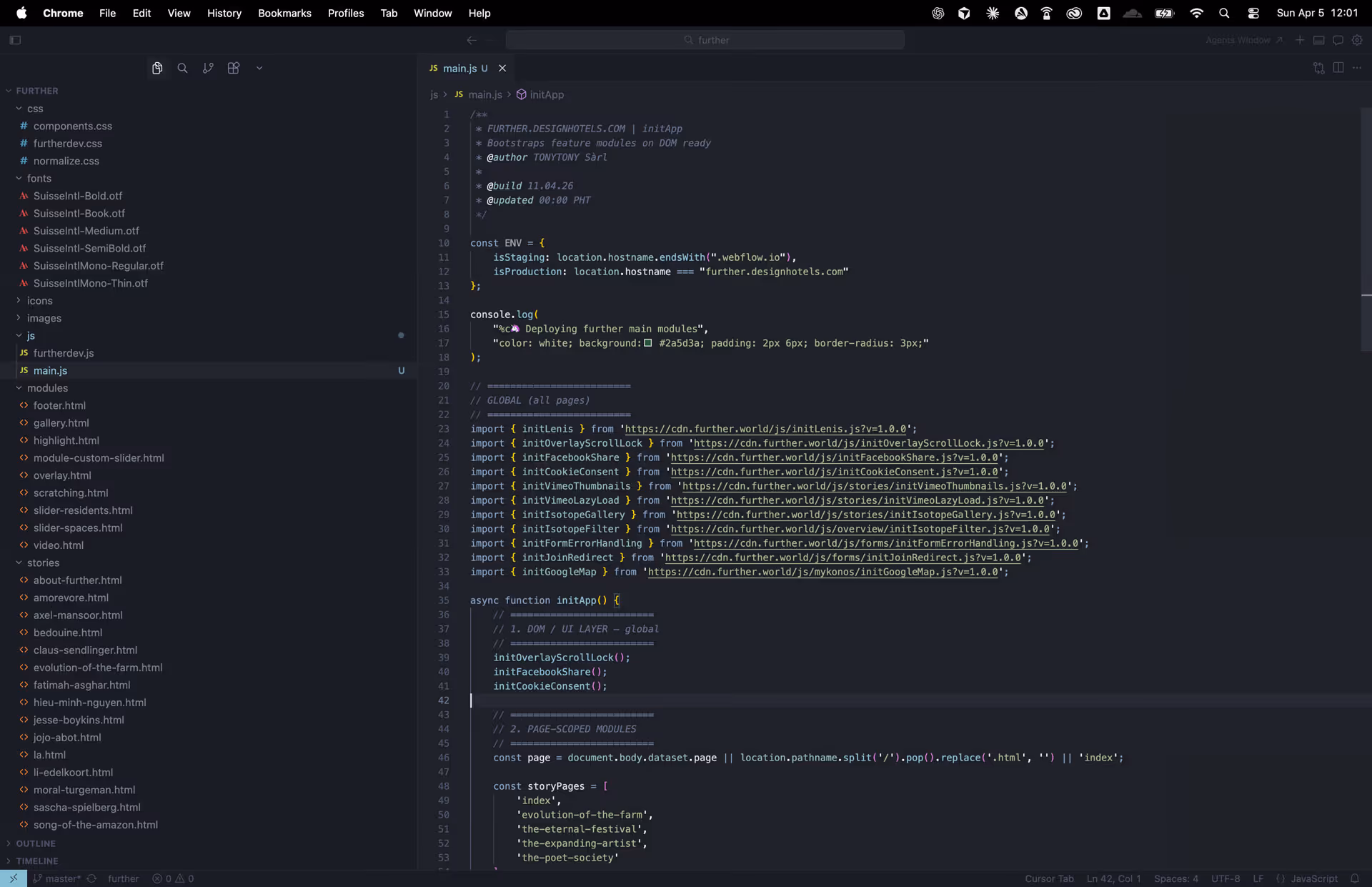Expand the icons folder
Screen dimensions: 1372x887
39,300
